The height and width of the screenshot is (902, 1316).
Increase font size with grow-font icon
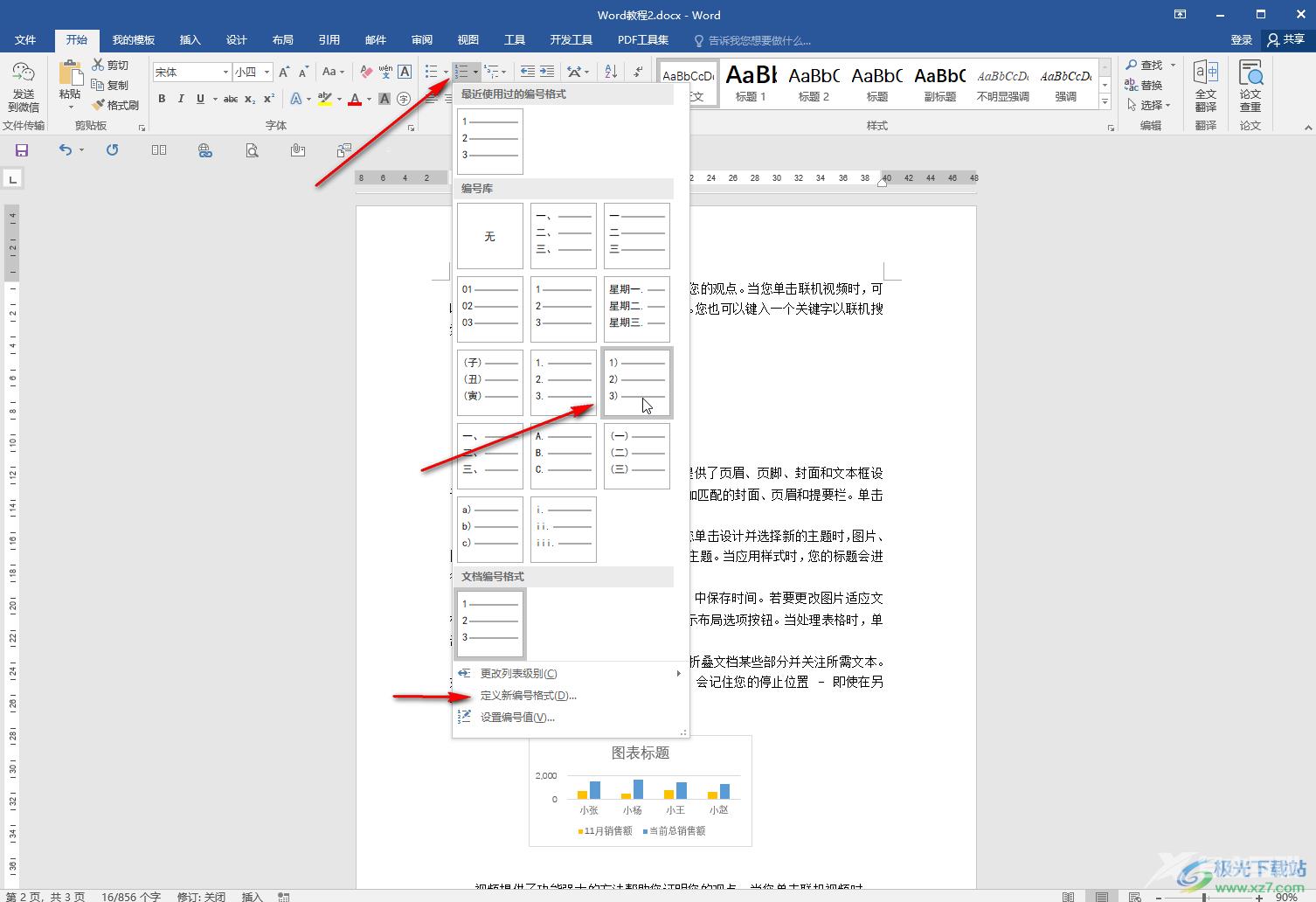click(x=284, y=73)
